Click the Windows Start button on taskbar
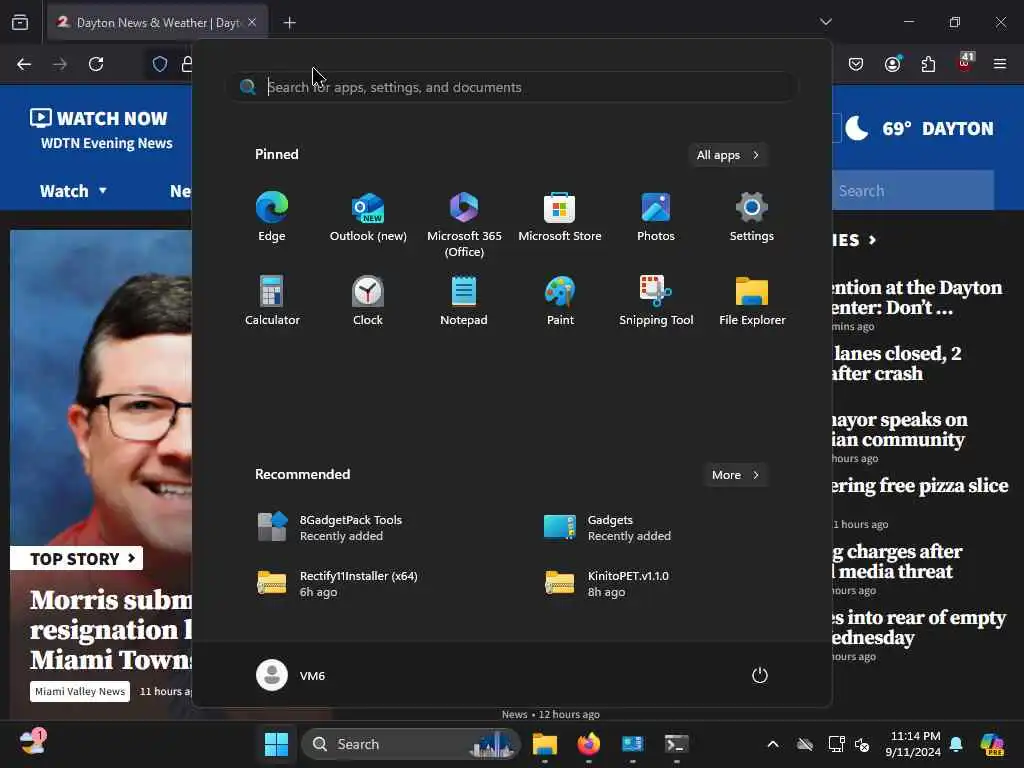This screenshot has width=1024, height=768. pyautogui.click(x=276, y=744)
